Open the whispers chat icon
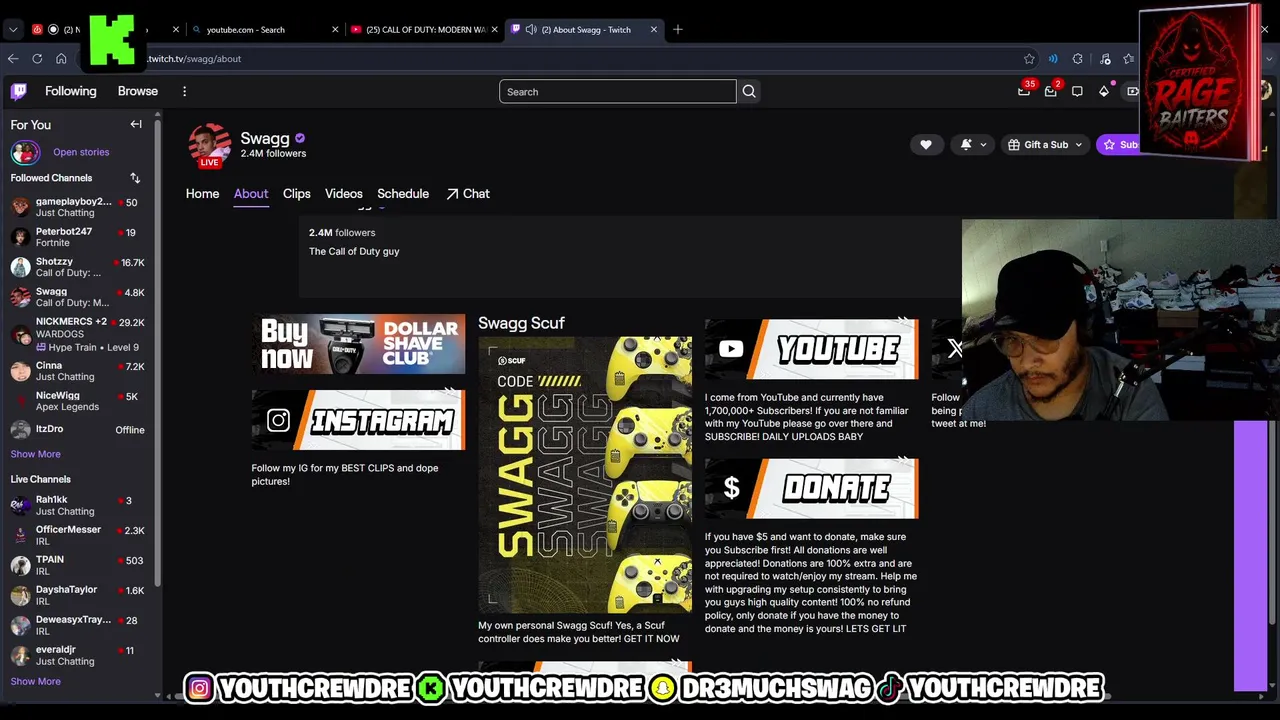This screenshot has height=720, width=1280. [1077, 91]
